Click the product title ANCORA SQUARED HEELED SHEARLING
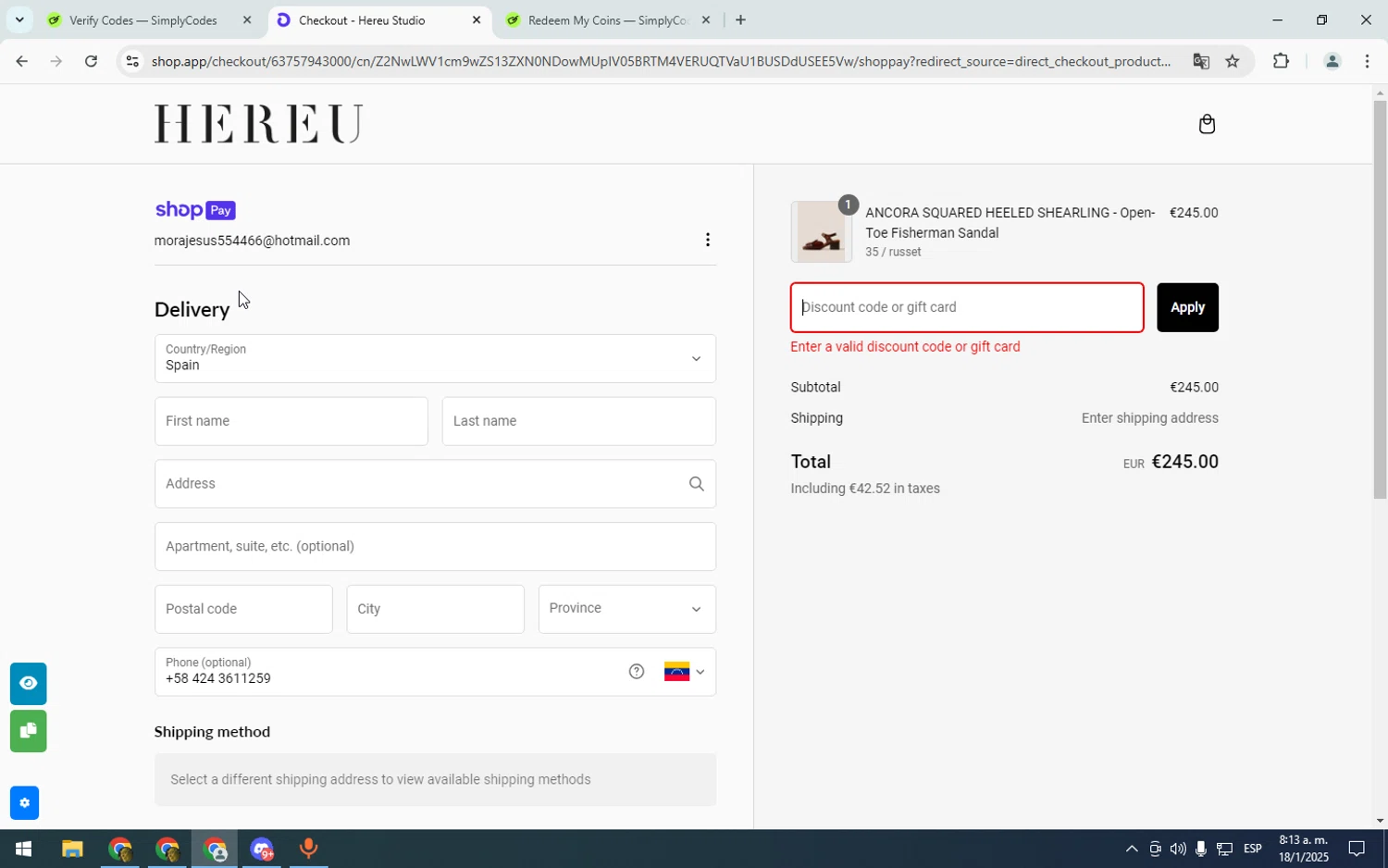Screen dimensions: 1388x868 pyautogui.click(x=1010, y=223)
